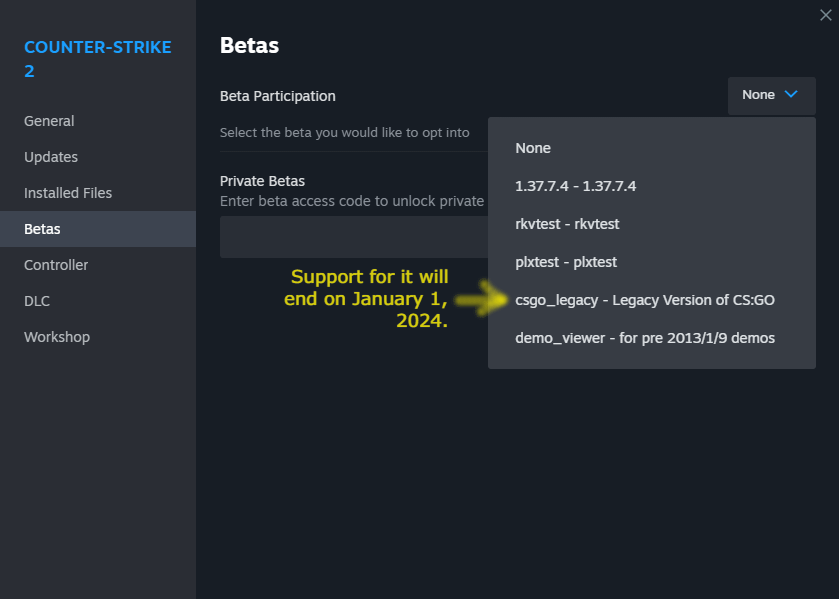Viewport: 839px width, 599px height.
Task: Open the Workshop tab in sidebar
Action: click(57, 337)
